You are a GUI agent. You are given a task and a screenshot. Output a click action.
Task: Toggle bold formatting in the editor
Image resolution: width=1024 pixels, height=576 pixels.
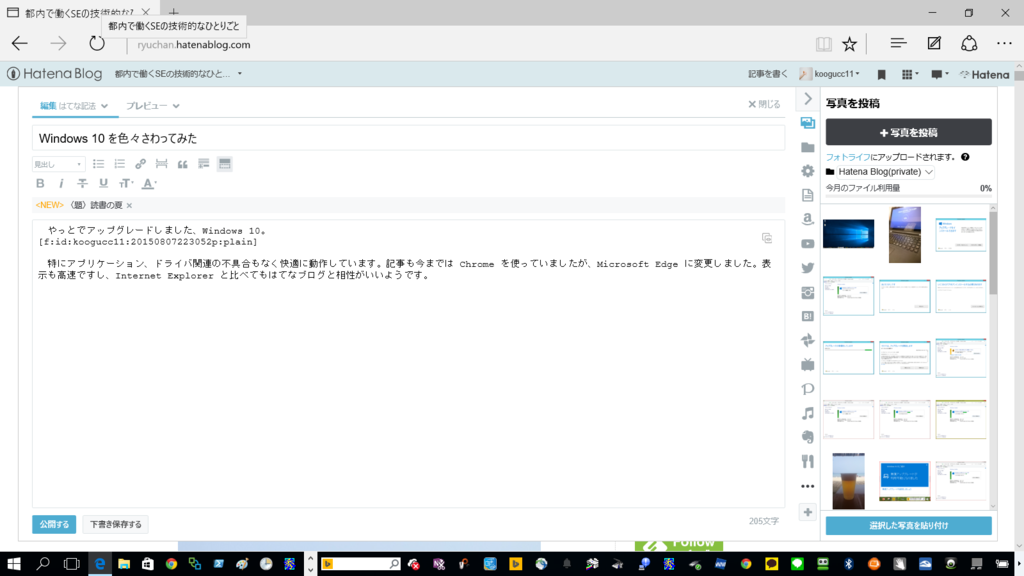[x=40, y=183]
